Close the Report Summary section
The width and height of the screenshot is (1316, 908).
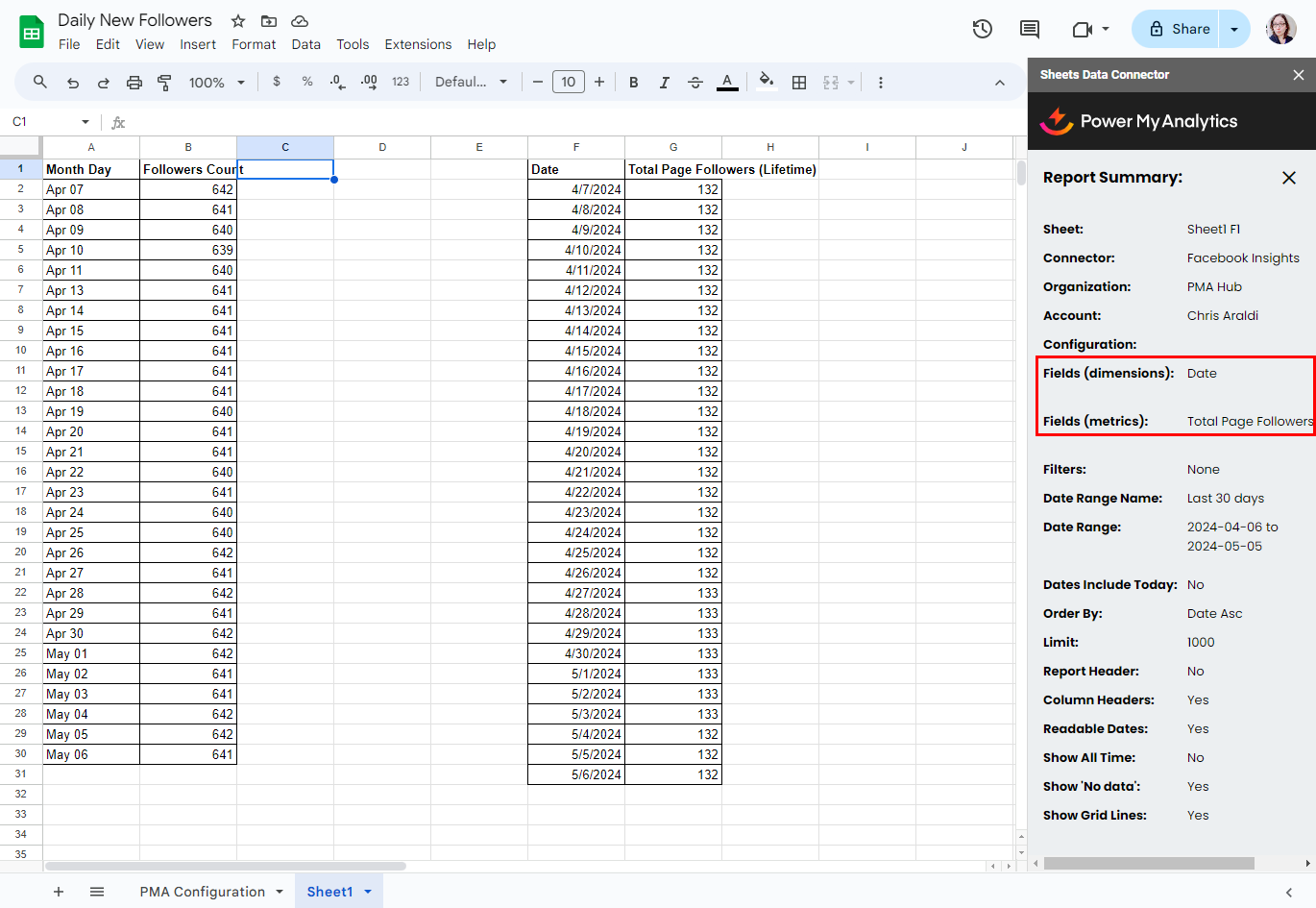1289,178
